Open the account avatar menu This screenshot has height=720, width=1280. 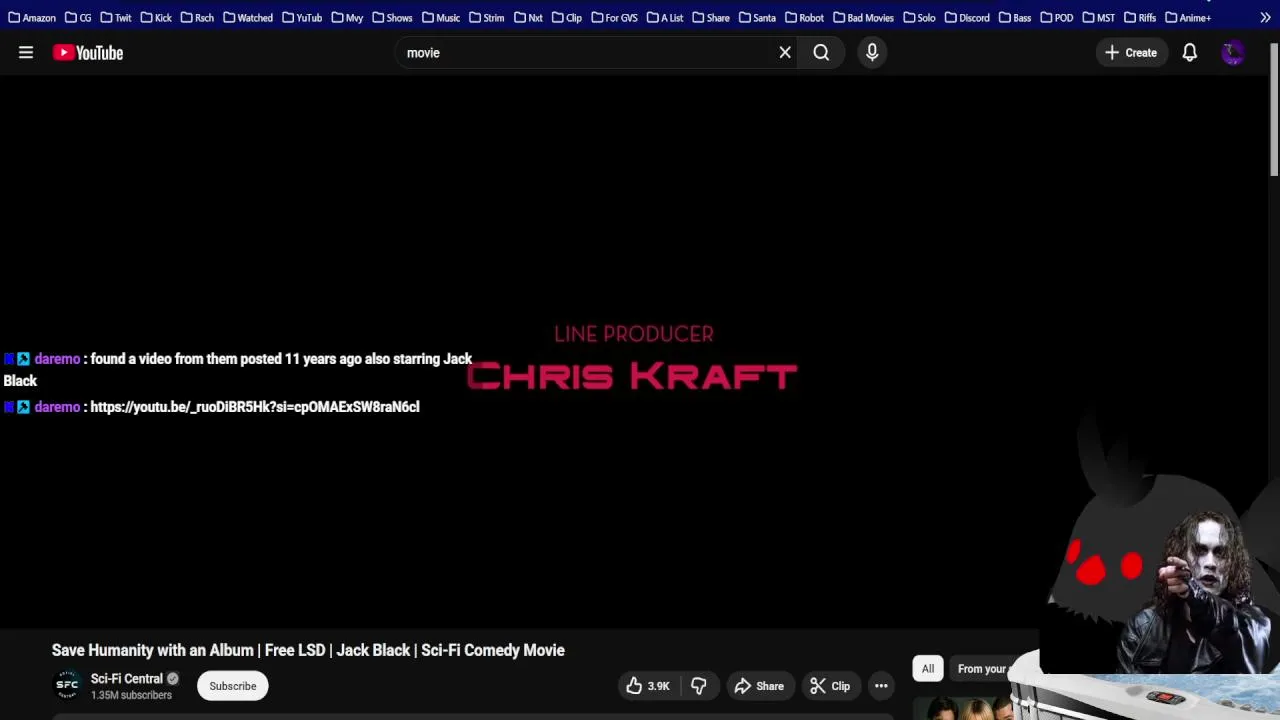(1232, 53)
